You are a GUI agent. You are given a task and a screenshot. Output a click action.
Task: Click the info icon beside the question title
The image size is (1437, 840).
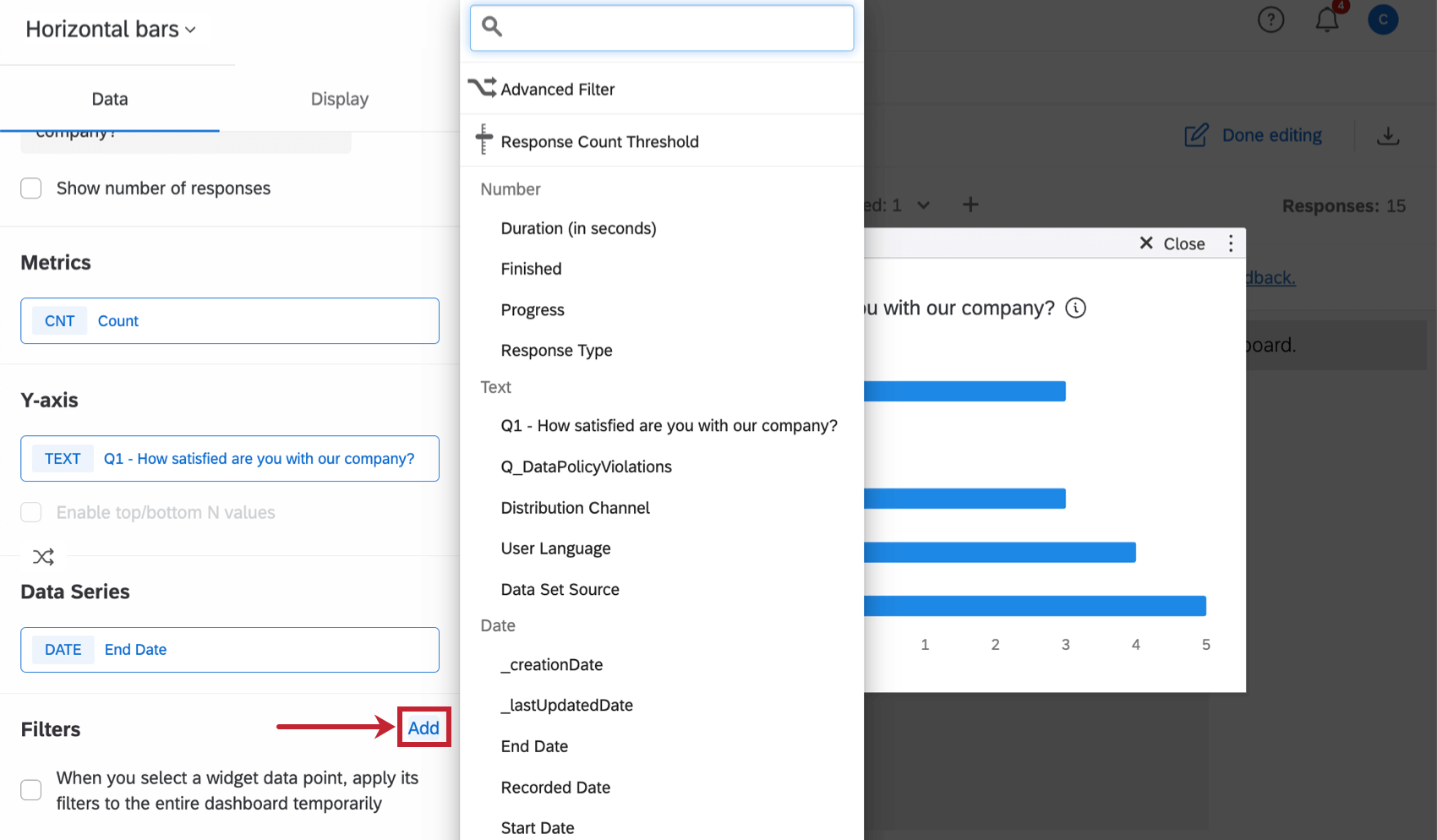tap(1075, 308)
